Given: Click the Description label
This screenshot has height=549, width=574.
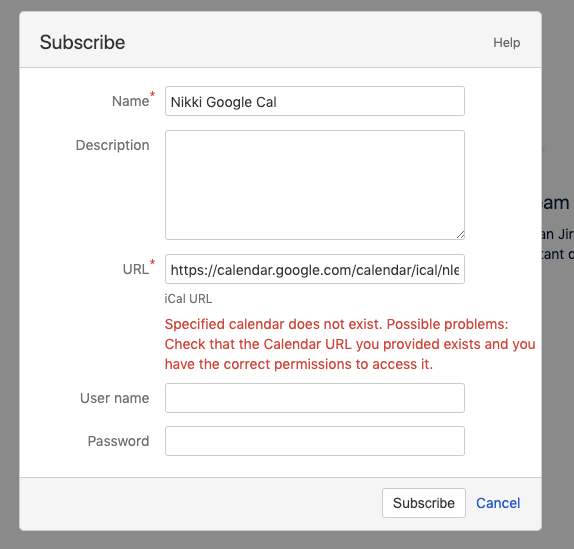Looking at the screenshot, I should pos(112,145).
